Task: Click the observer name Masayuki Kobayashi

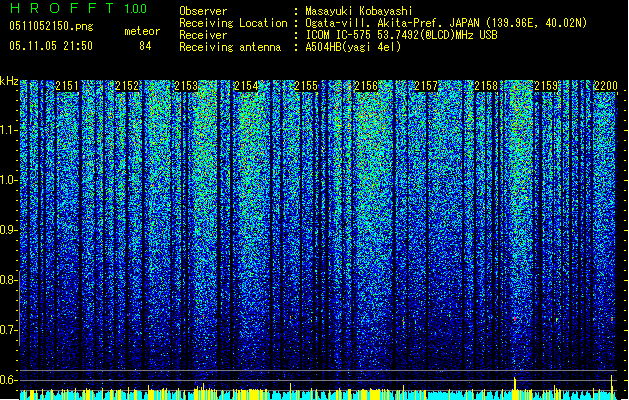Action: [x=359, y=11]
